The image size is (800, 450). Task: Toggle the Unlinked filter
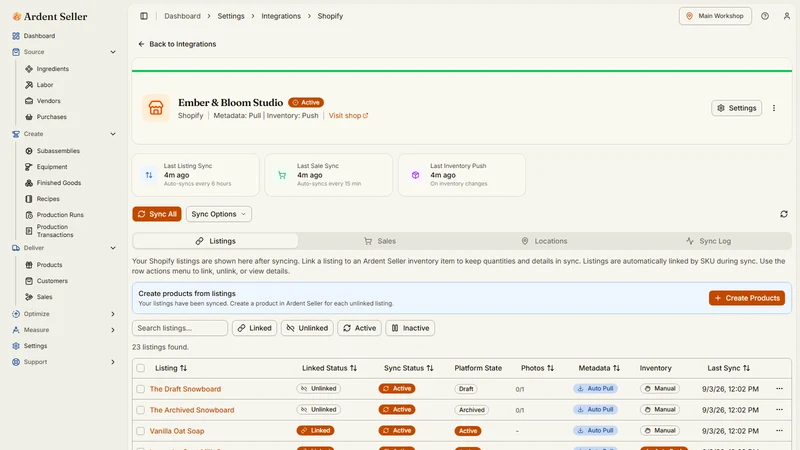tap(307, 328)
